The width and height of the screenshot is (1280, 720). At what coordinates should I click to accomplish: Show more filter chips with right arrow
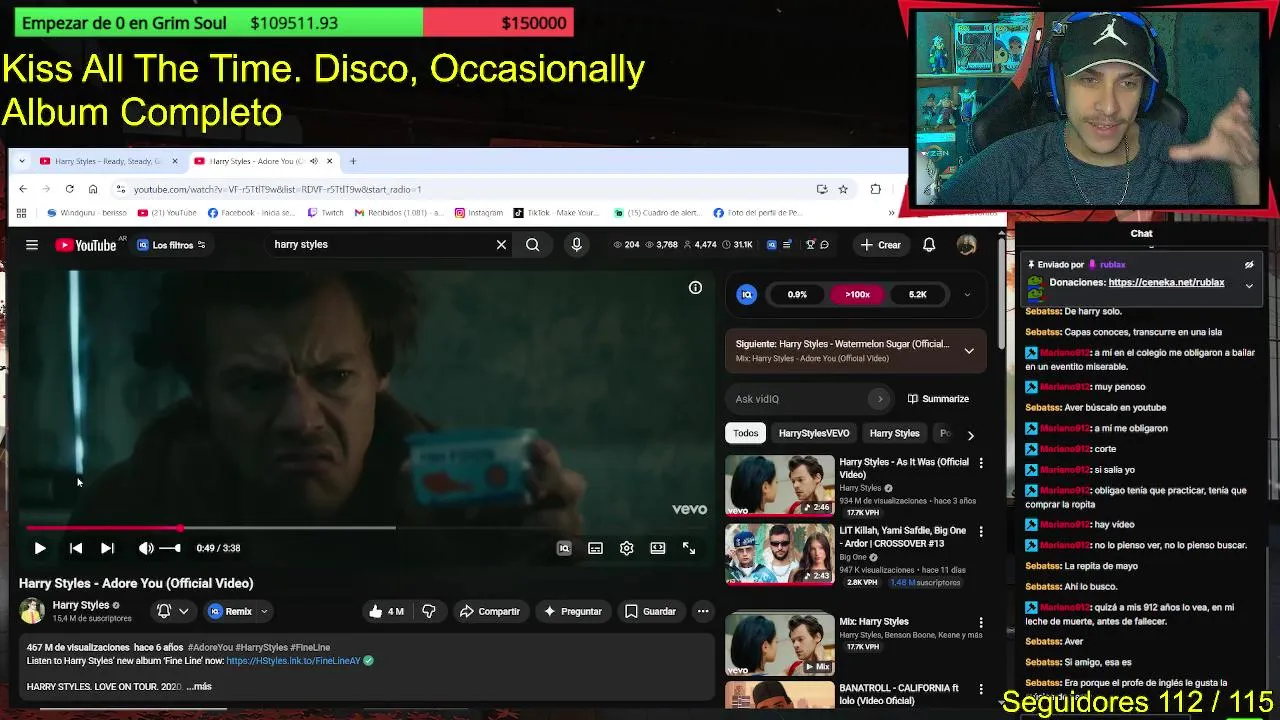tap(970, 435)
